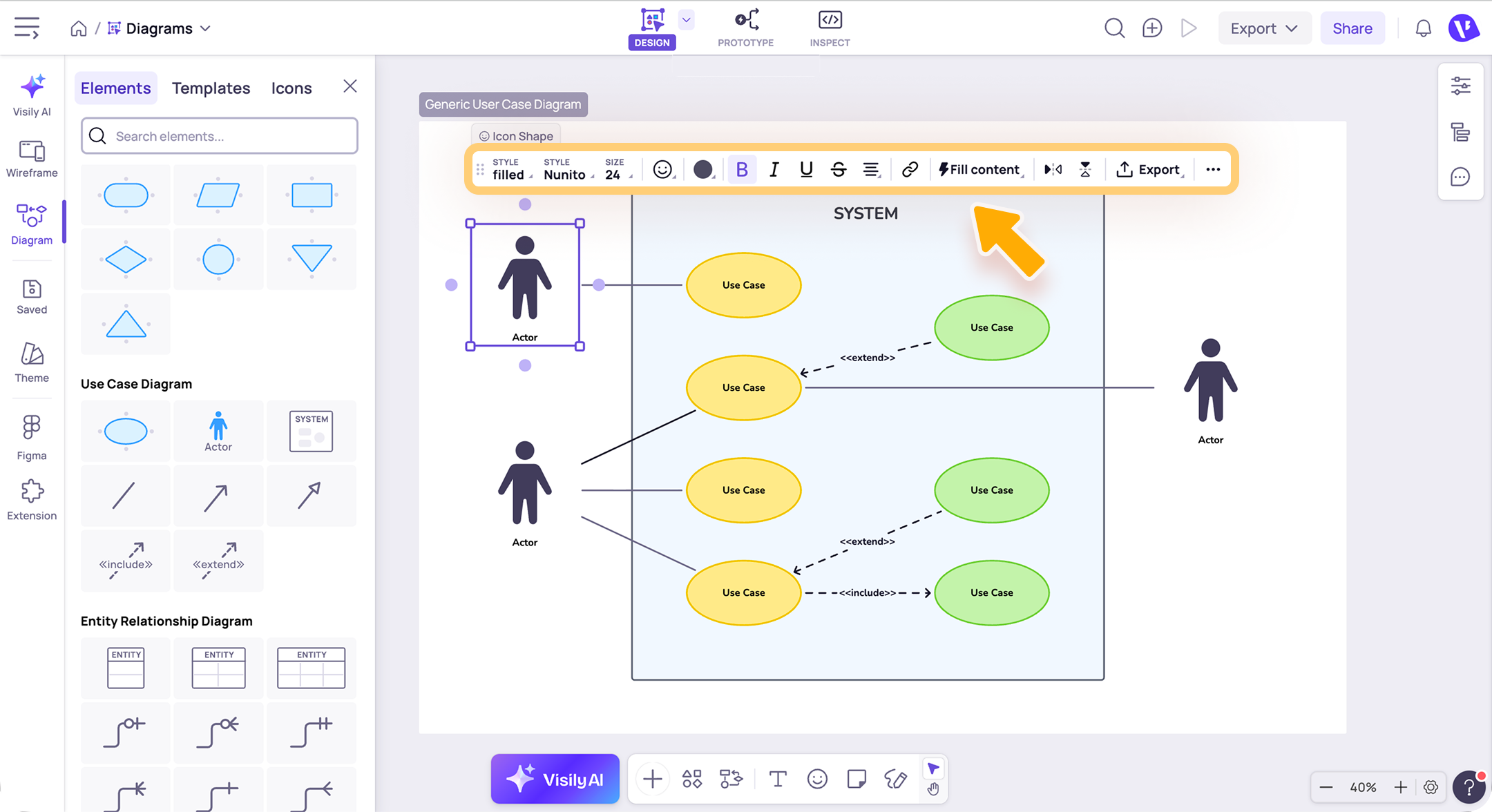1492x812 pixels.
Task: Open the notifications bell
Action: pos(1423,28)
